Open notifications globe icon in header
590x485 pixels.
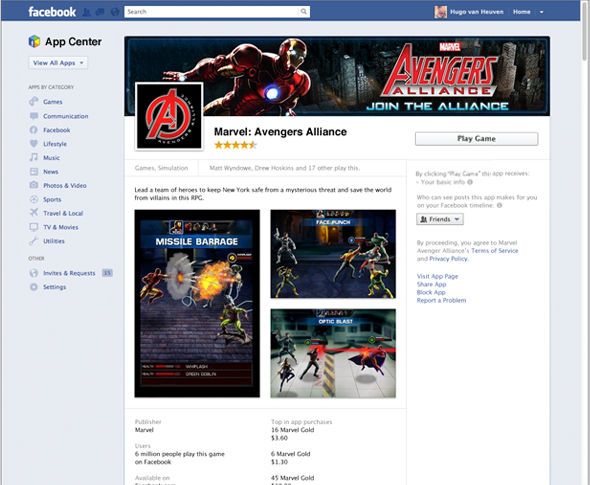115,12
